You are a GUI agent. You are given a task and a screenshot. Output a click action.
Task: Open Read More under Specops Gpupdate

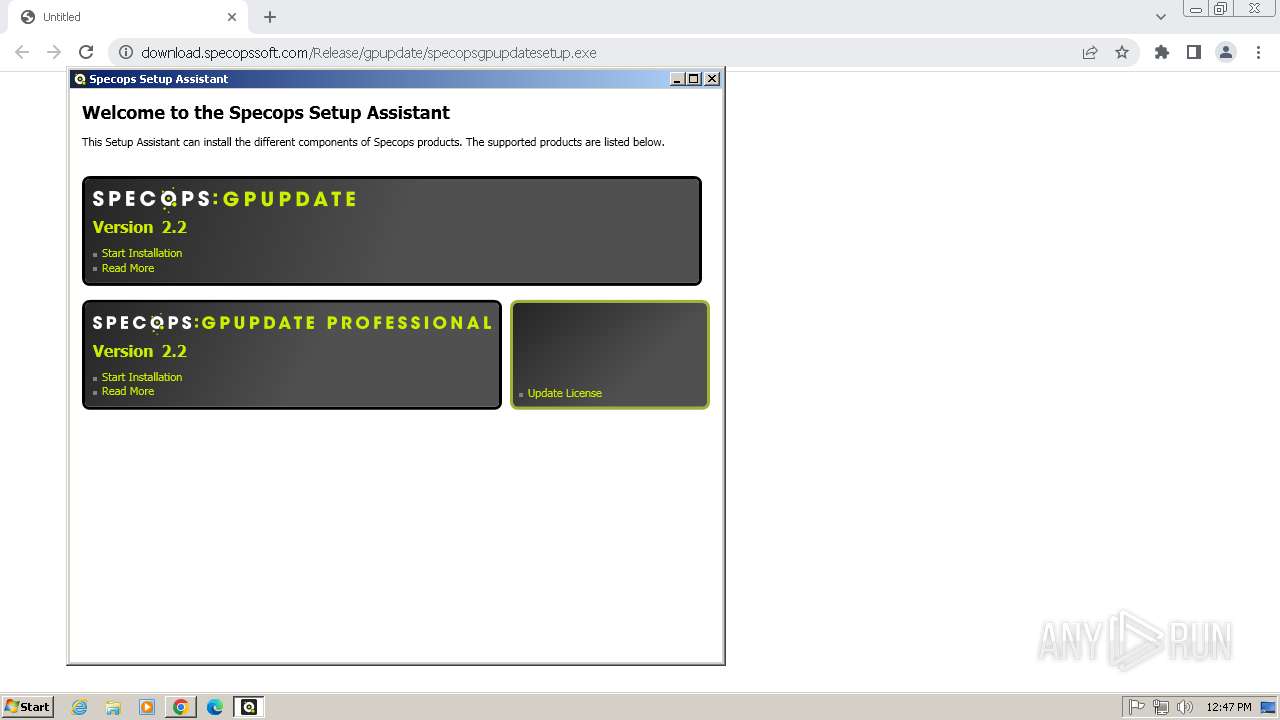pyautogui.click(x=128, y=268)
